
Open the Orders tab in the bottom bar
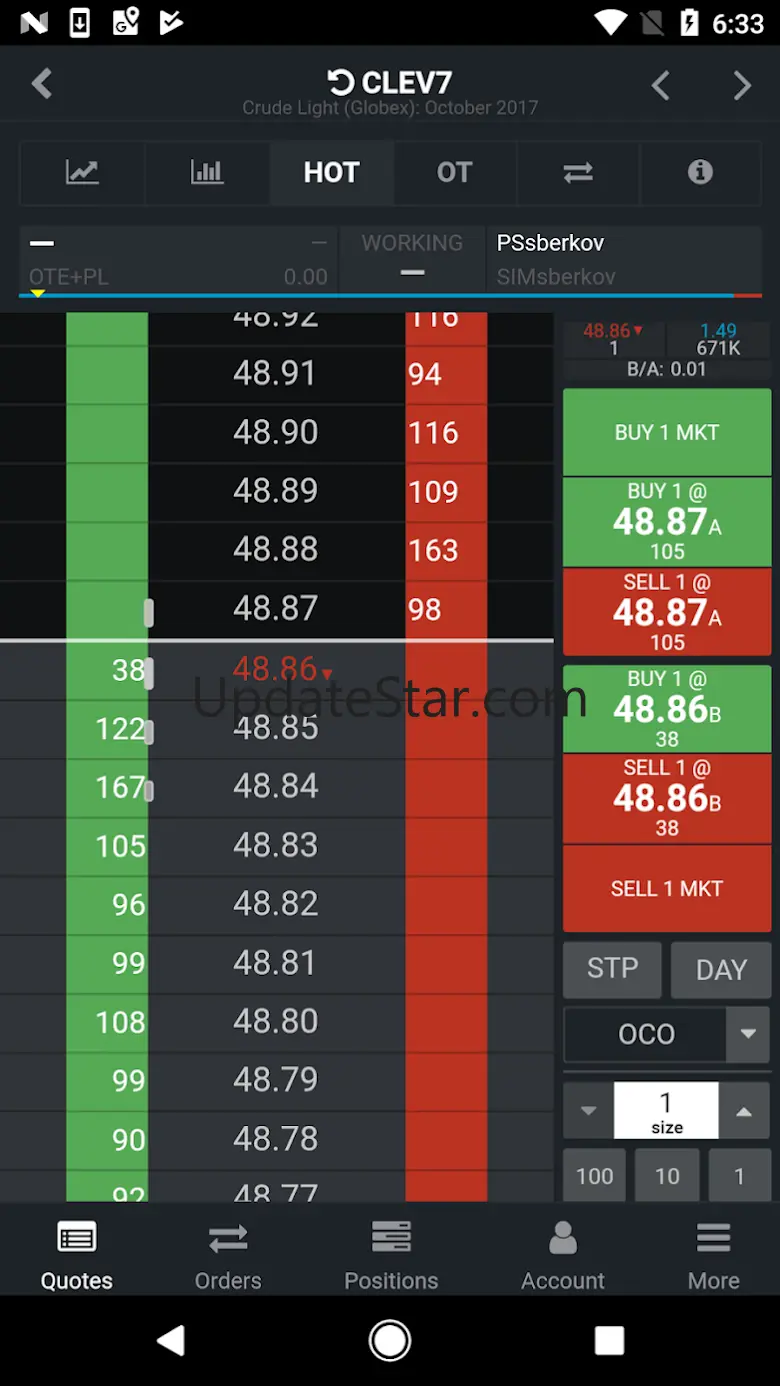tap(228, 1256)
